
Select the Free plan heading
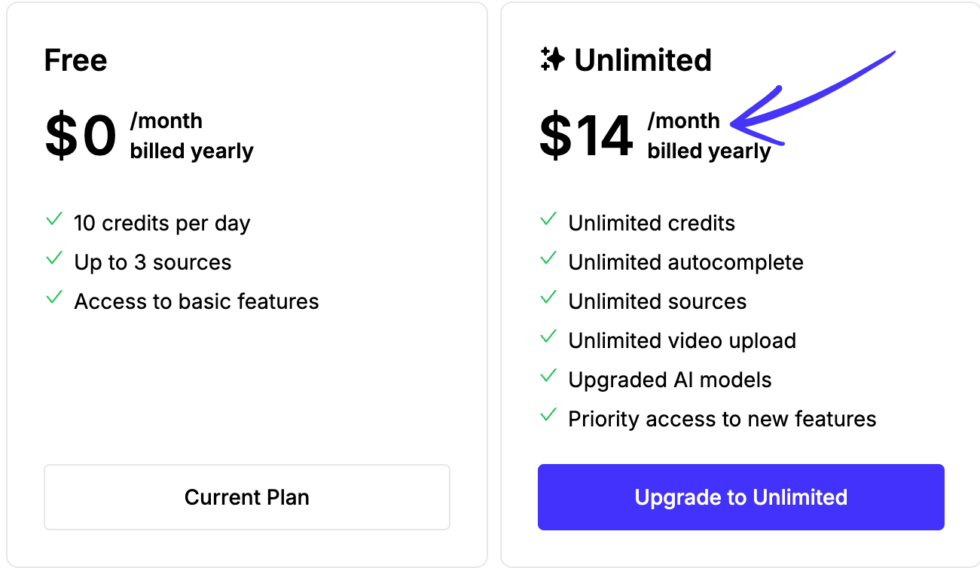75,60
